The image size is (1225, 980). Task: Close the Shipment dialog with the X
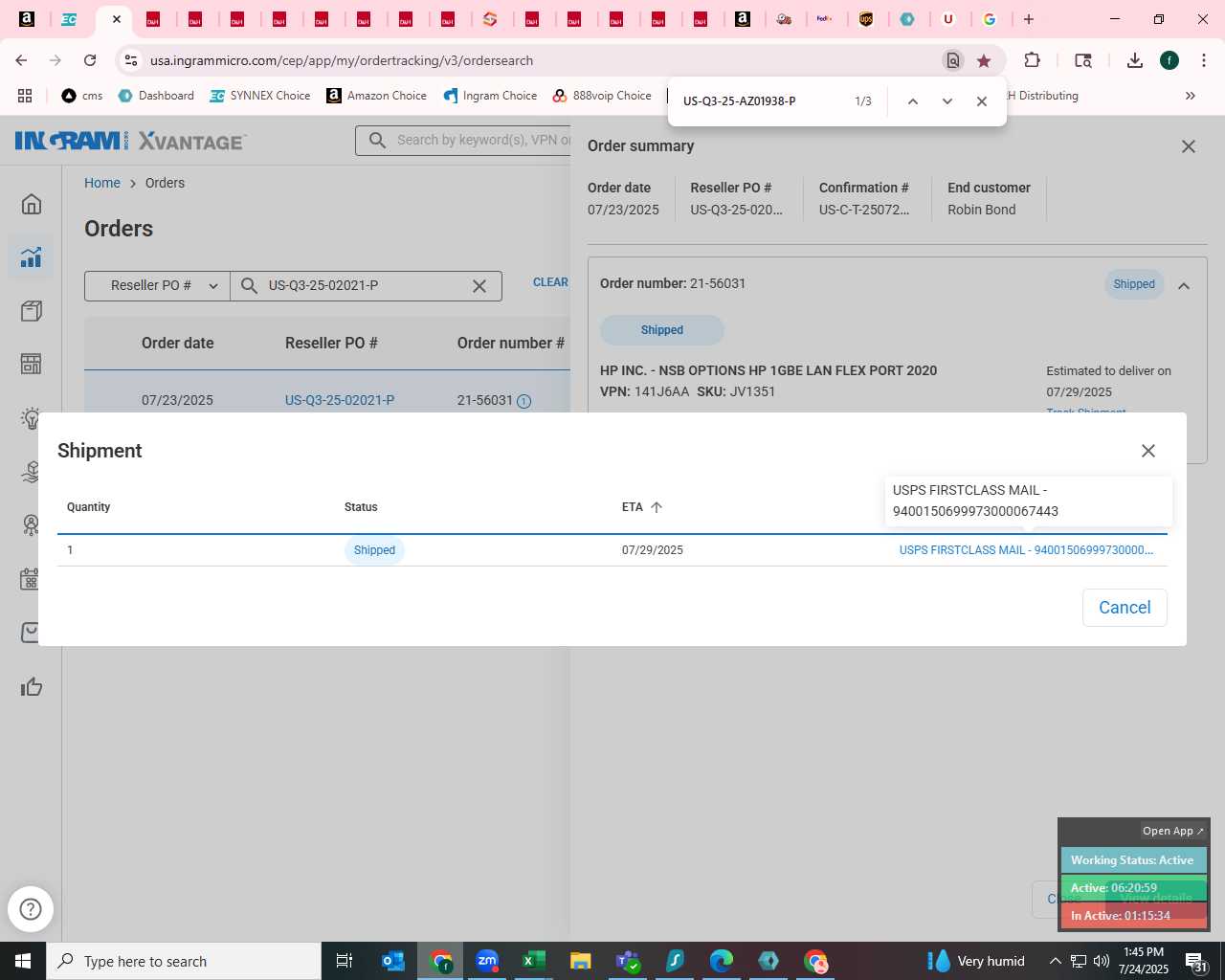(1148, 451)
